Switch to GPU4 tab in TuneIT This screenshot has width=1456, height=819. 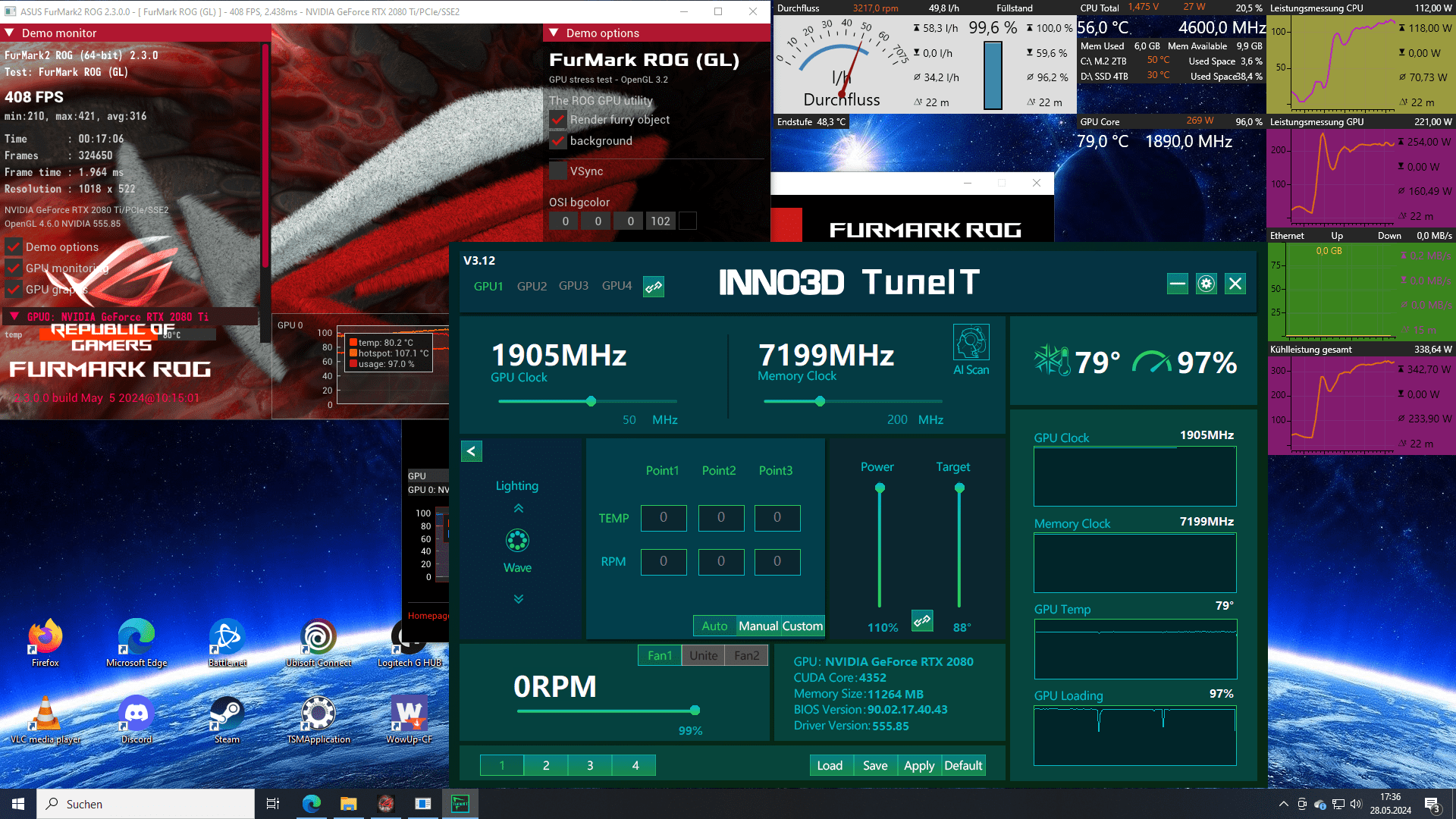click(x=617, y=286)
